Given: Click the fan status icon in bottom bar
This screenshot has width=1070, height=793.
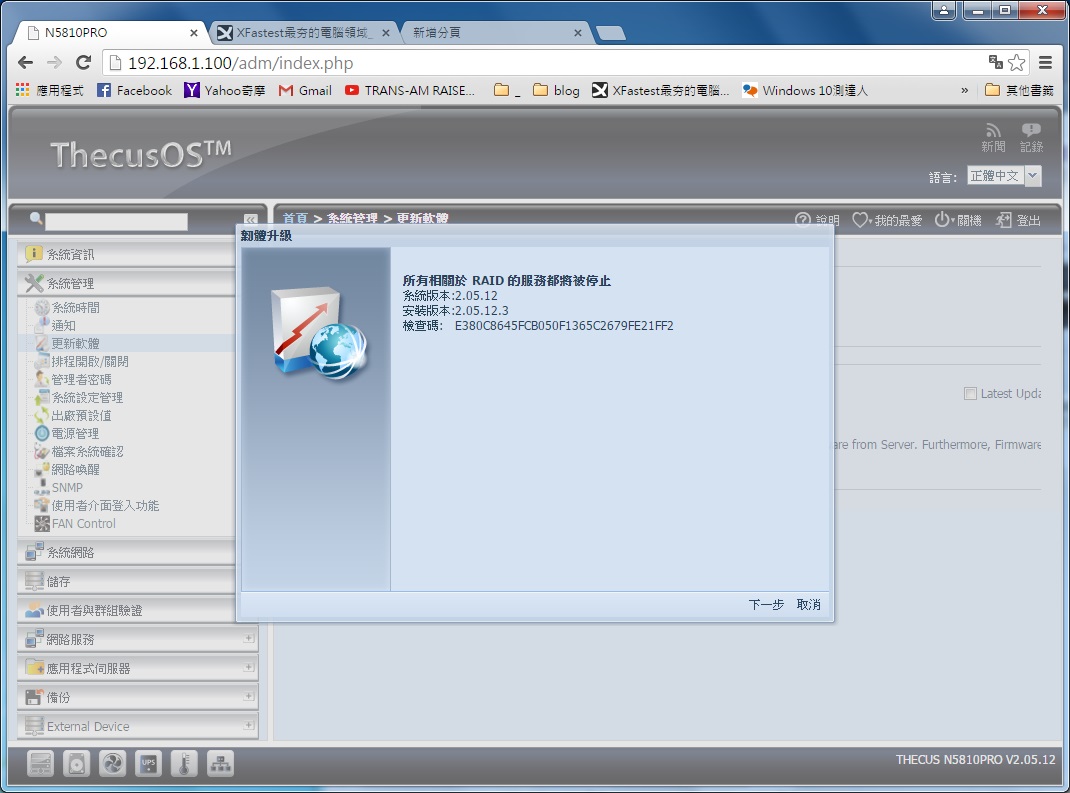Looking at the screenshot, I should 112,764.
